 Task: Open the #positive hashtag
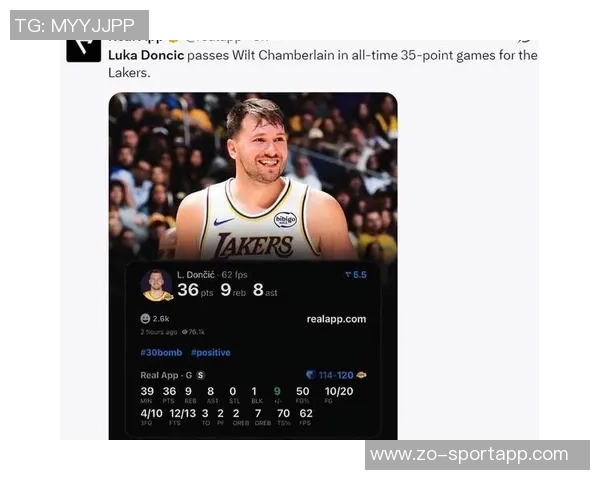click(x=210, y=353)
